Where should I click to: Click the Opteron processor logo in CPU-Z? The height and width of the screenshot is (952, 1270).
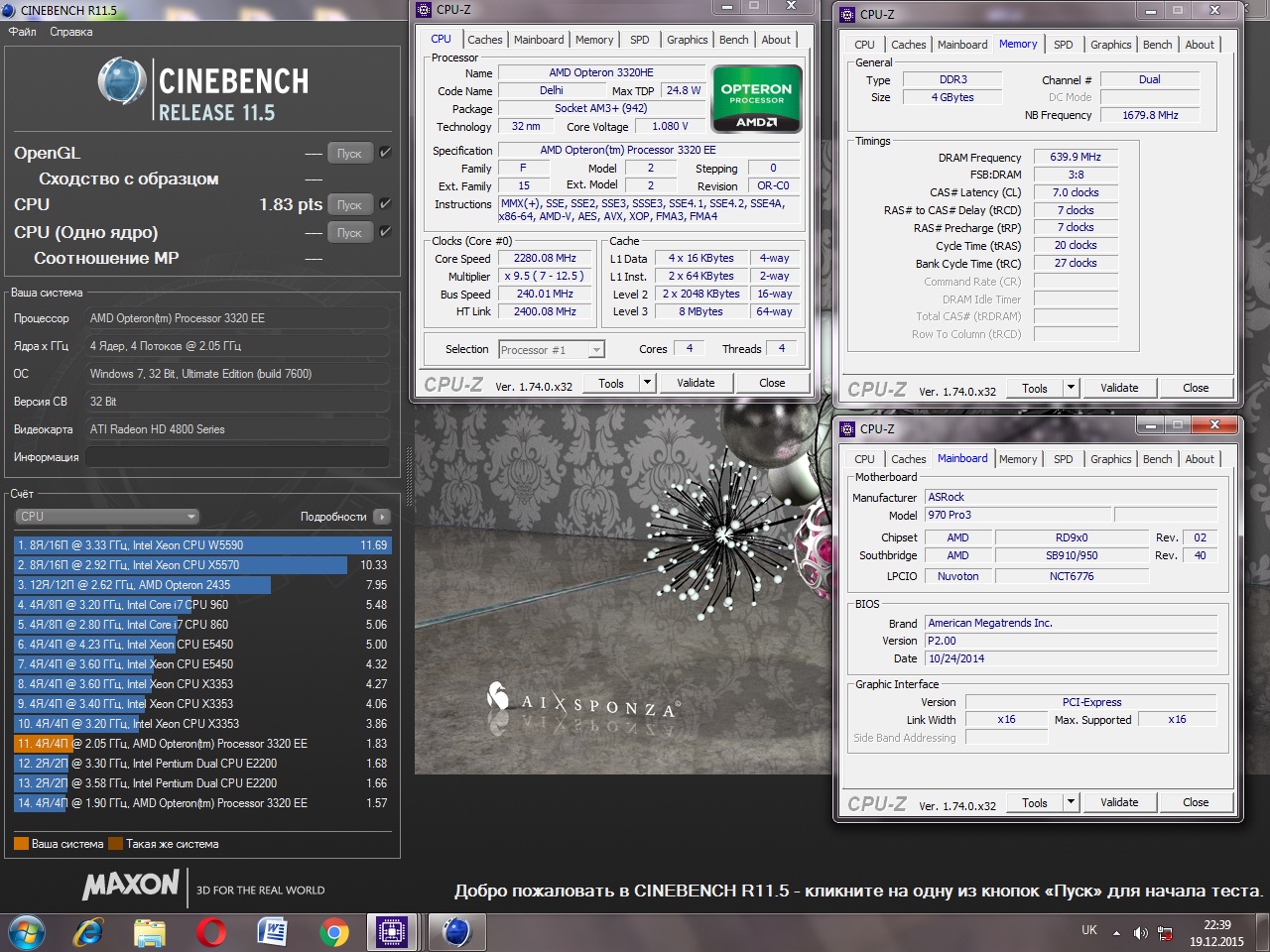point(756,98)
